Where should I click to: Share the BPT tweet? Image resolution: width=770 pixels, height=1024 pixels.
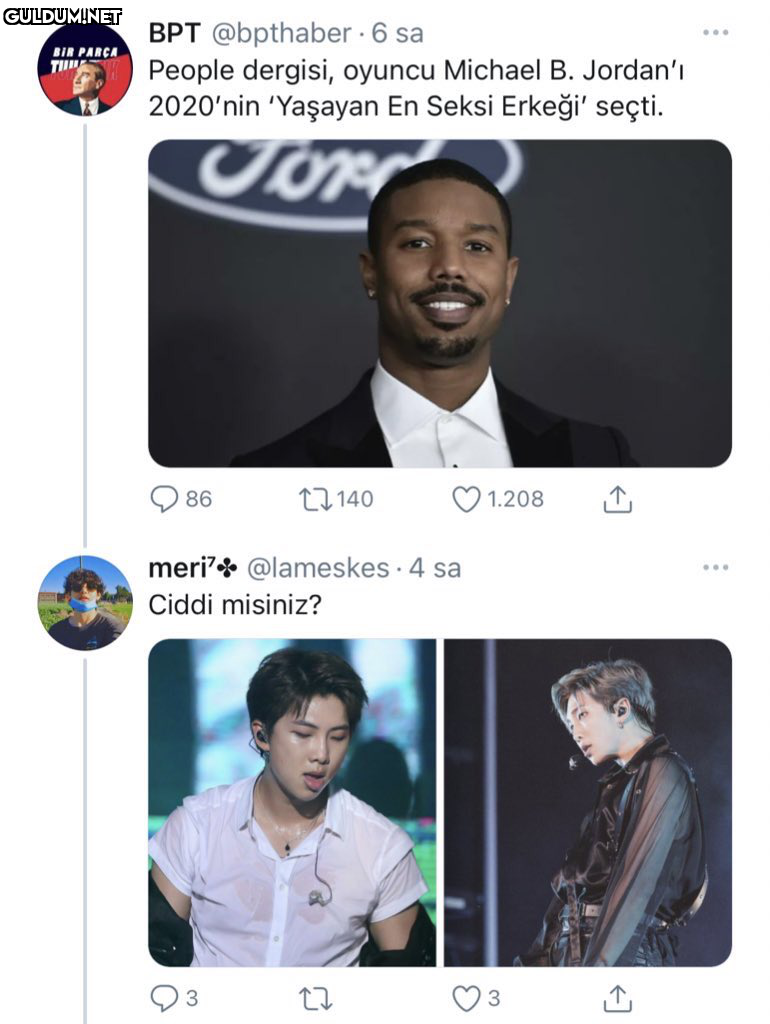click(x=618, y=498)
